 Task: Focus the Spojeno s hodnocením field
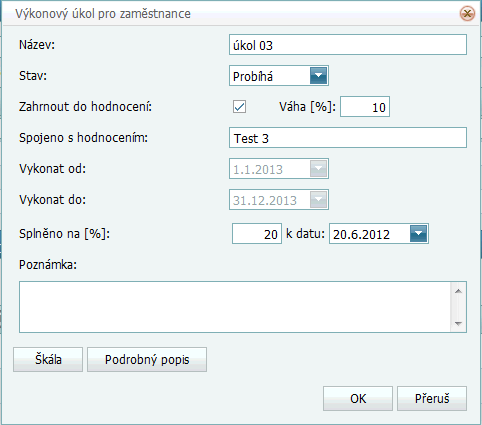pos(348,138)
